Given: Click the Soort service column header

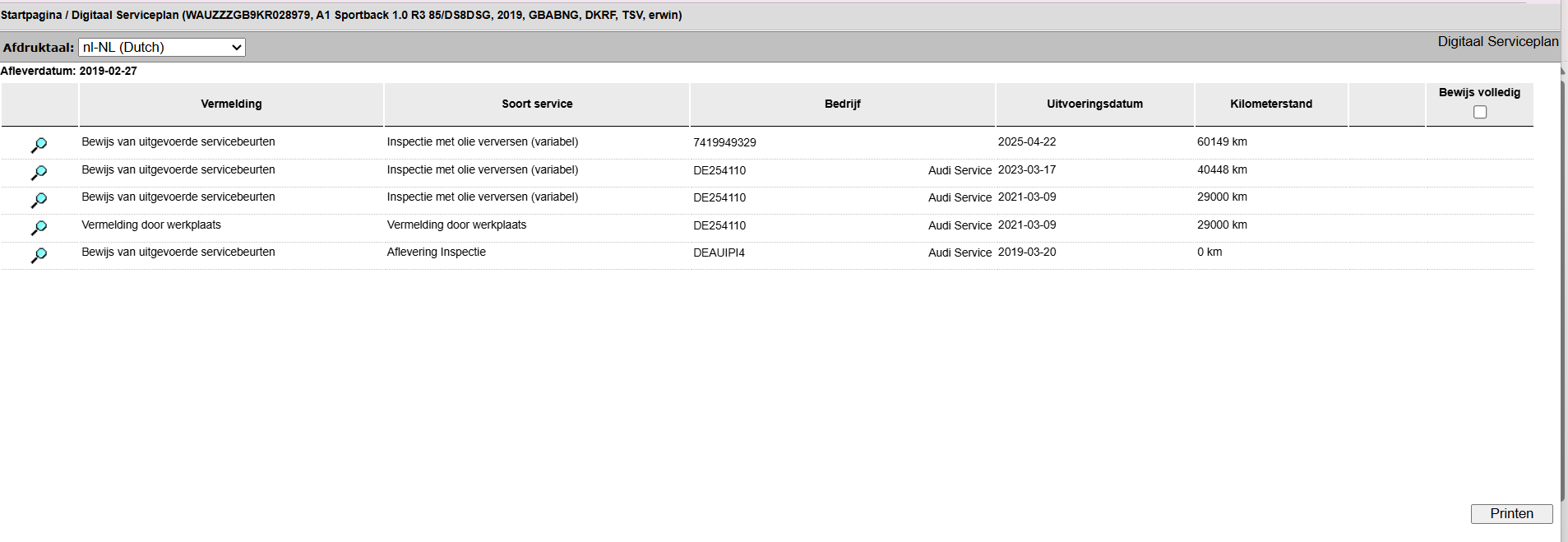Looking at the screenshot, I should pos(537,104).
